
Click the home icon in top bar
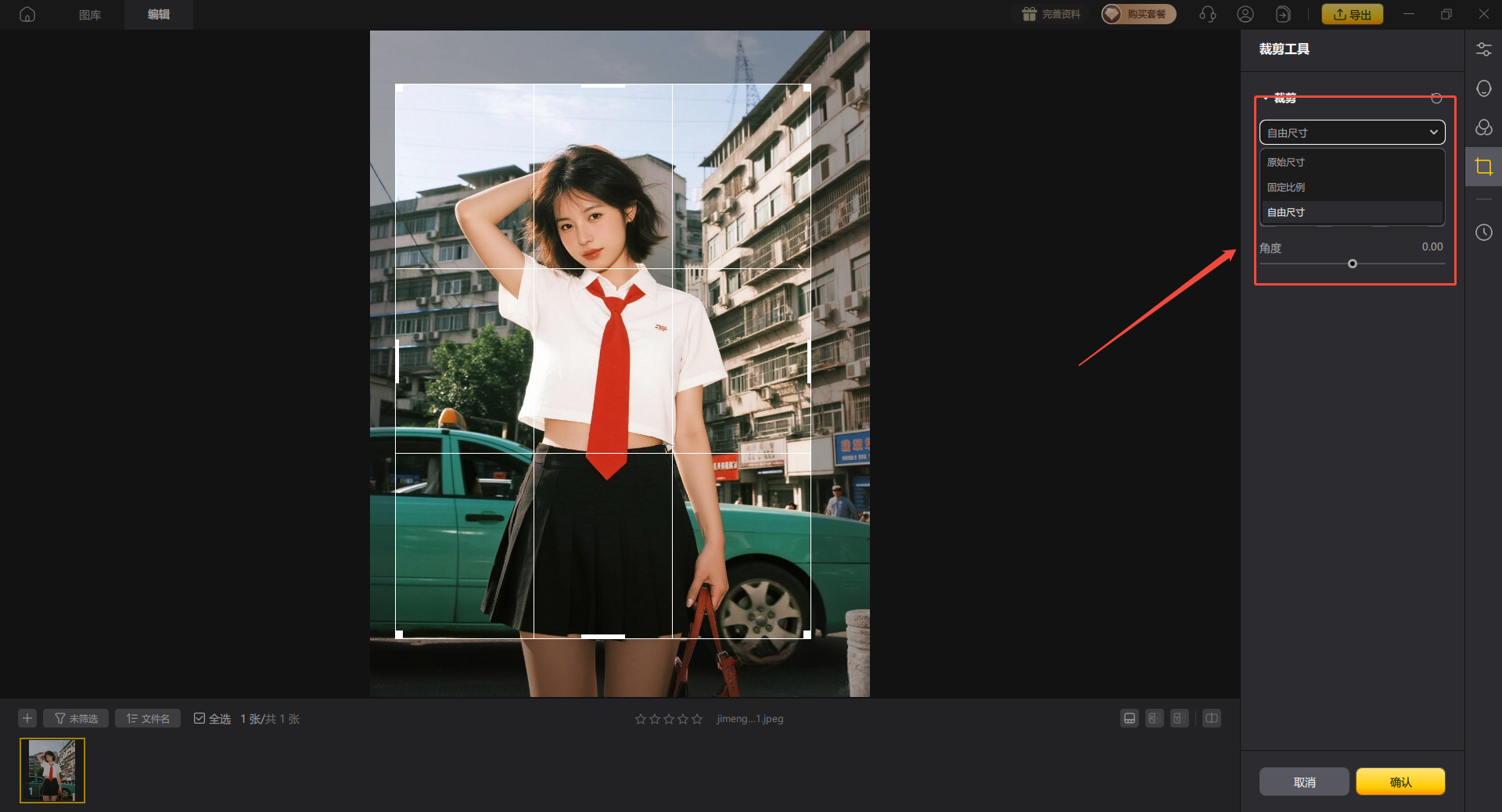(27, 14)
